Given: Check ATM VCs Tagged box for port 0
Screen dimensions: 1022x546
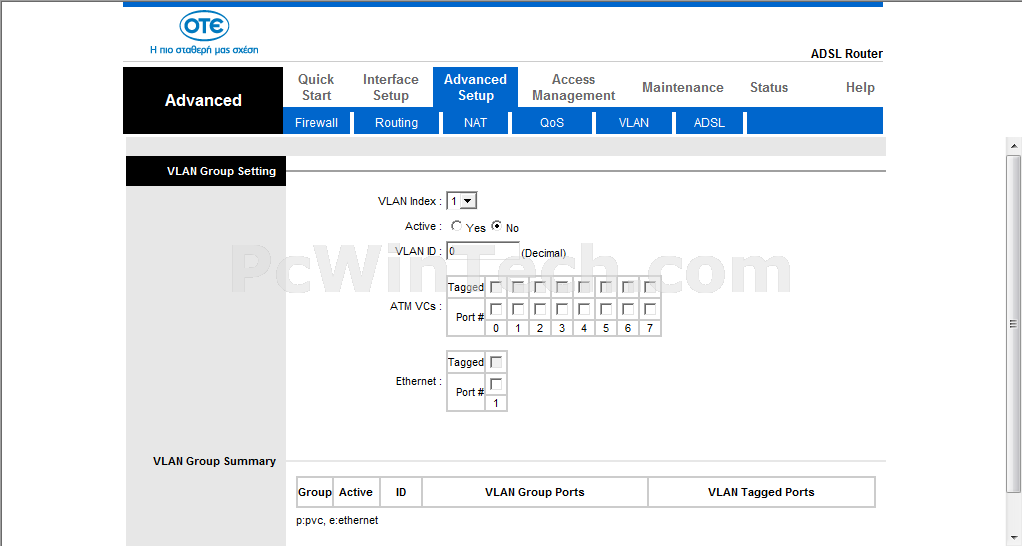Looking at the screenshot, I should [496, 287].
